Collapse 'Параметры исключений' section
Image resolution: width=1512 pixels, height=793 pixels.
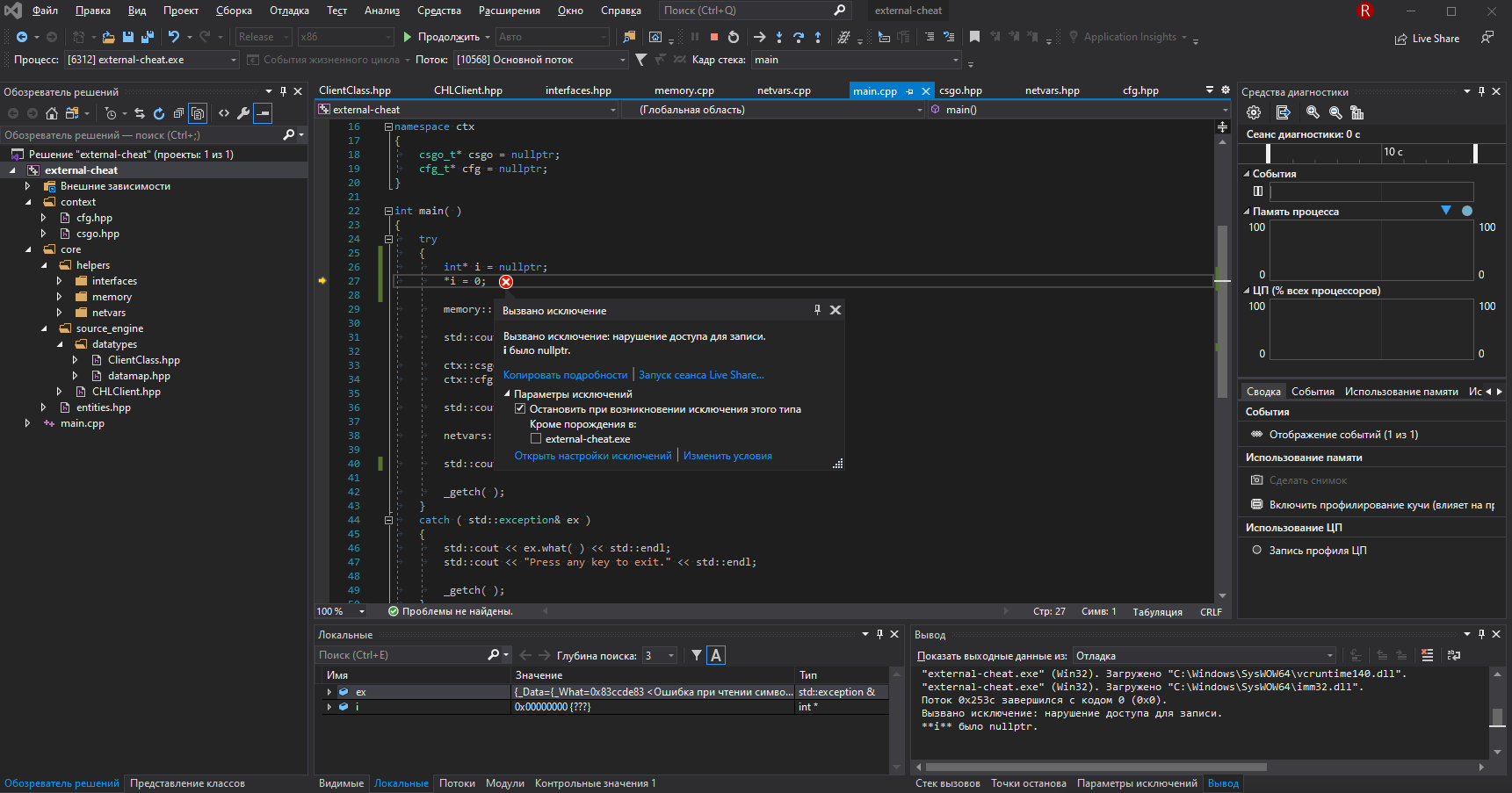[507, 394]
